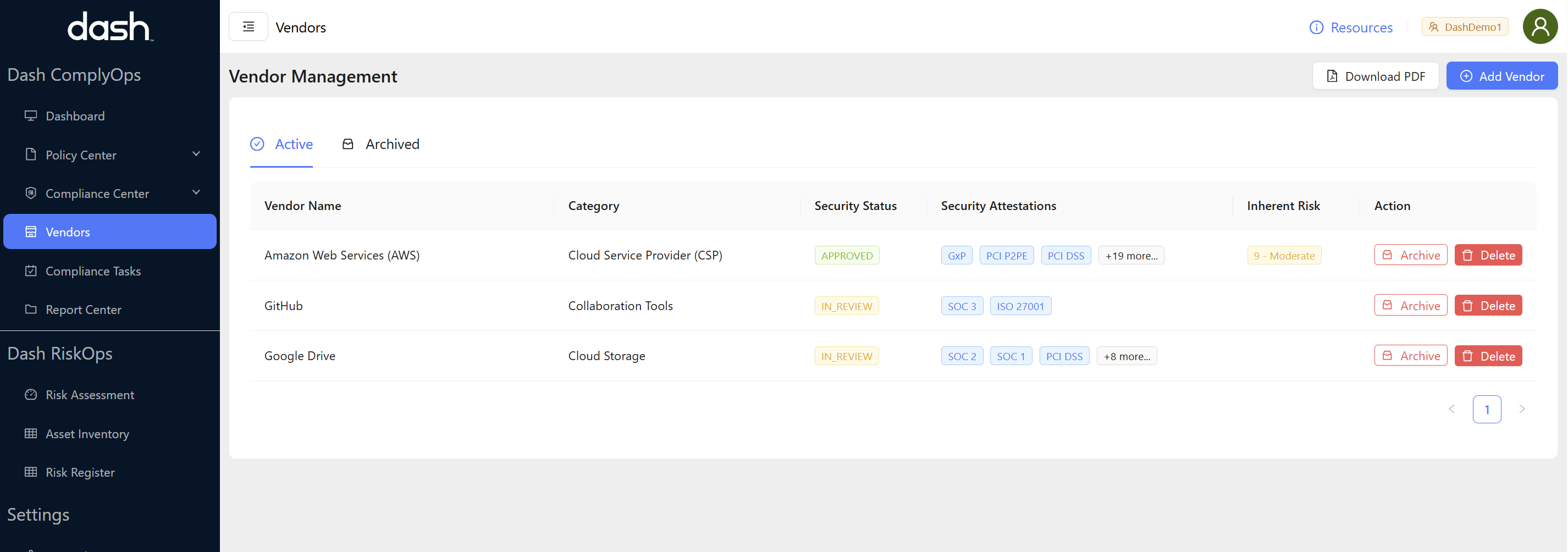
Task: Navigate to Asset Inventory
Action: pos(87,433)
